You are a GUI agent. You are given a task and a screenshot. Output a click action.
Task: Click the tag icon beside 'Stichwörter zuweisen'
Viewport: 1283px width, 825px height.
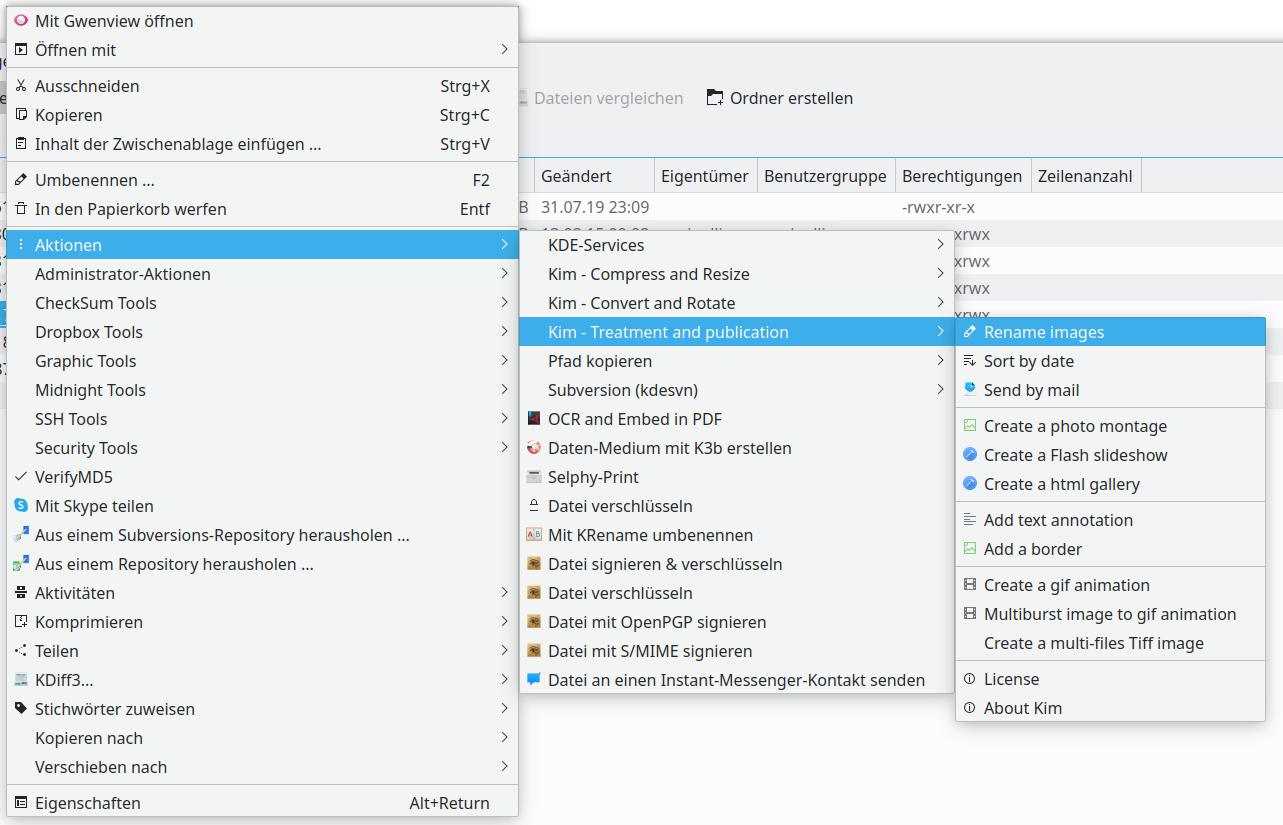click(21, 709)
